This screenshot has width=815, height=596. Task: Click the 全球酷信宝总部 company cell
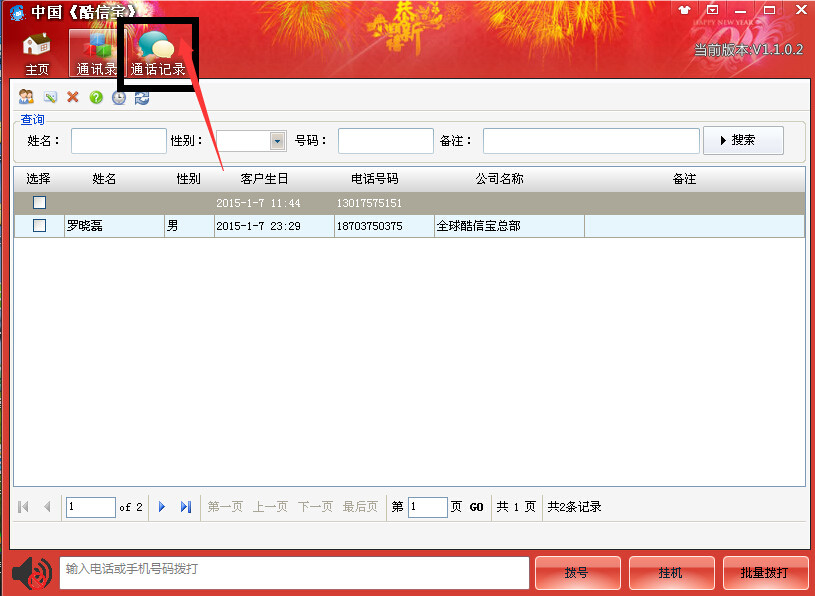pyautogui.click(x=509, y=226)
